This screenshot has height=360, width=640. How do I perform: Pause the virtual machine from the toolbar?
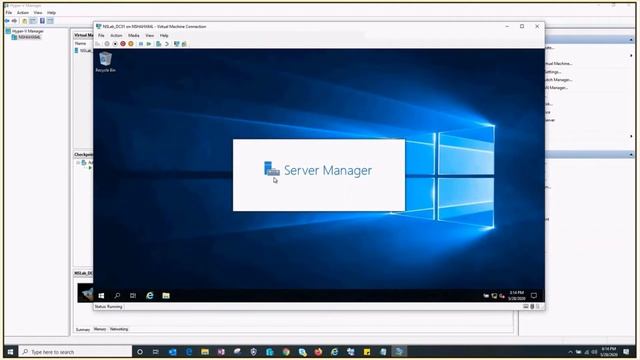tap(141, 44)
